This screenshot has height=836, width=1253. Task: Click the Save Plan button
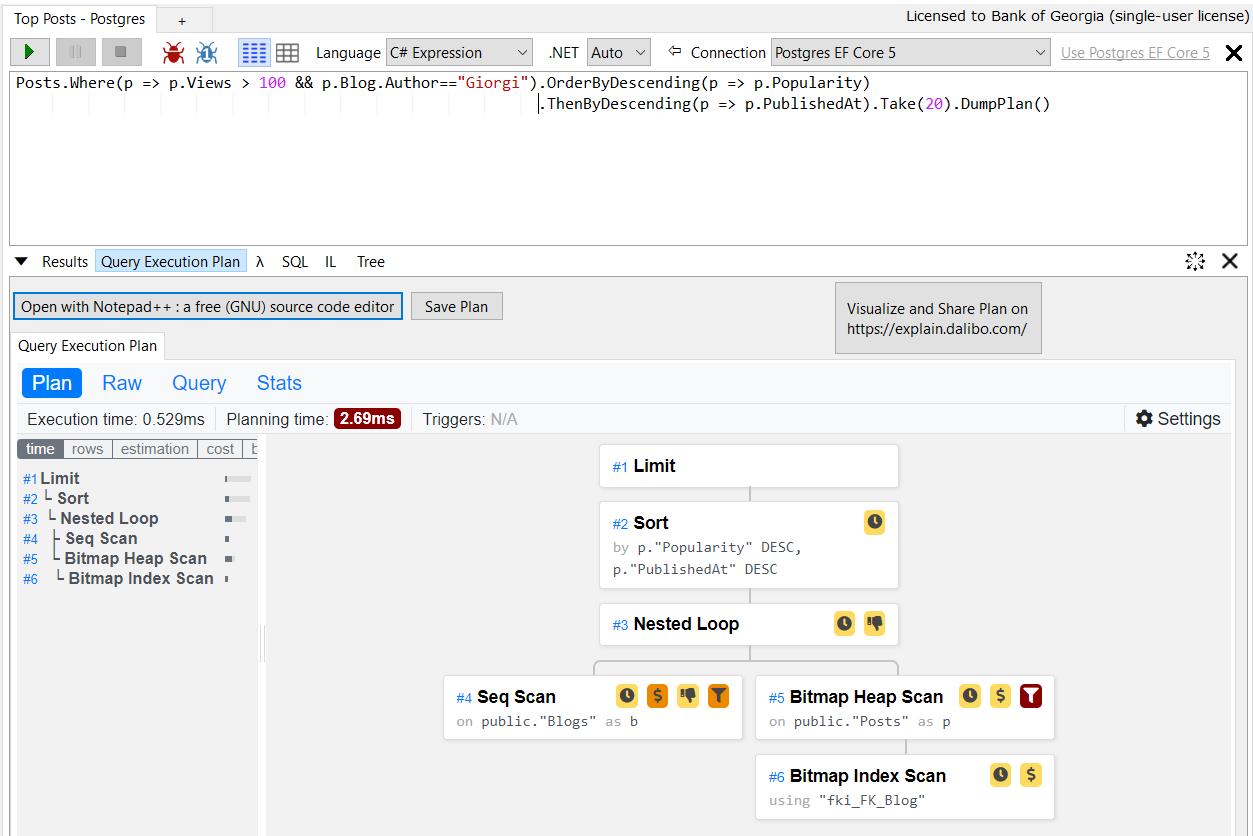tap(457, 307)
